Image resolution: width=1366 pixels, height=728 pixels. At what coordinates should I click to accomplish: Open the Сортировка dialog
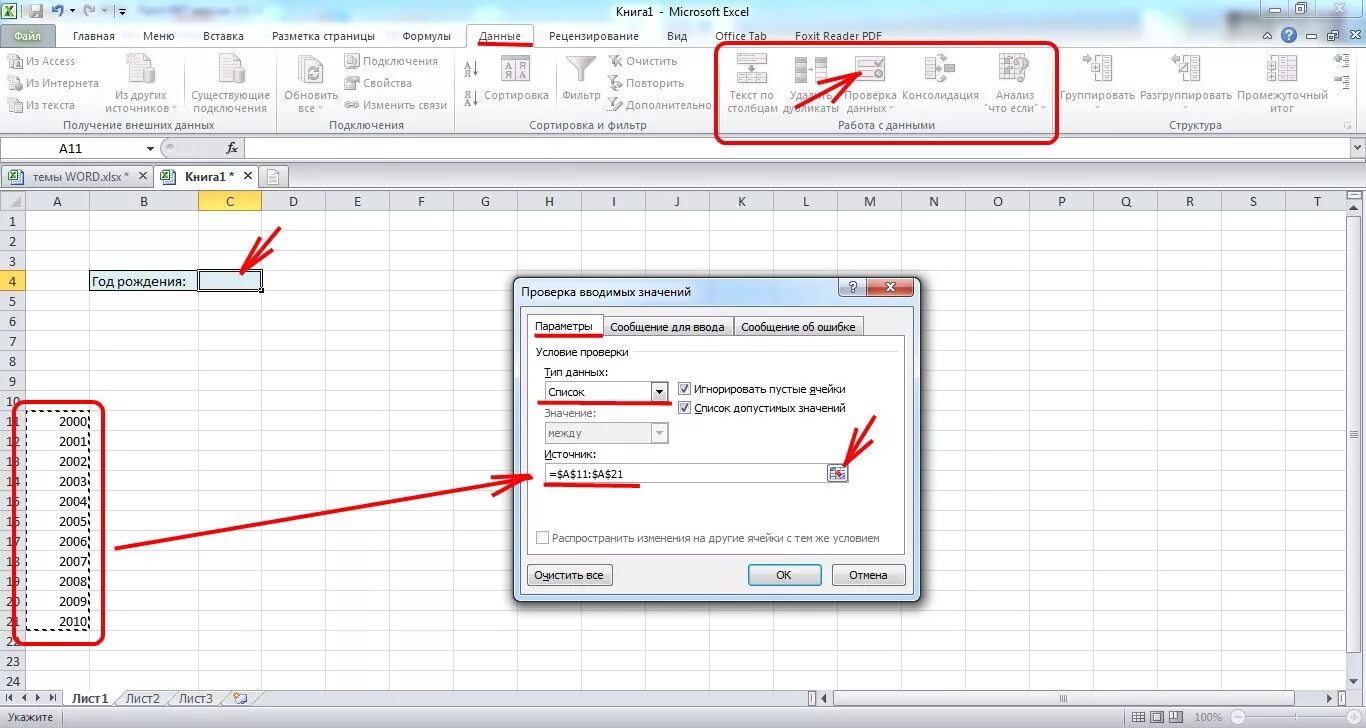pos(516,80)
